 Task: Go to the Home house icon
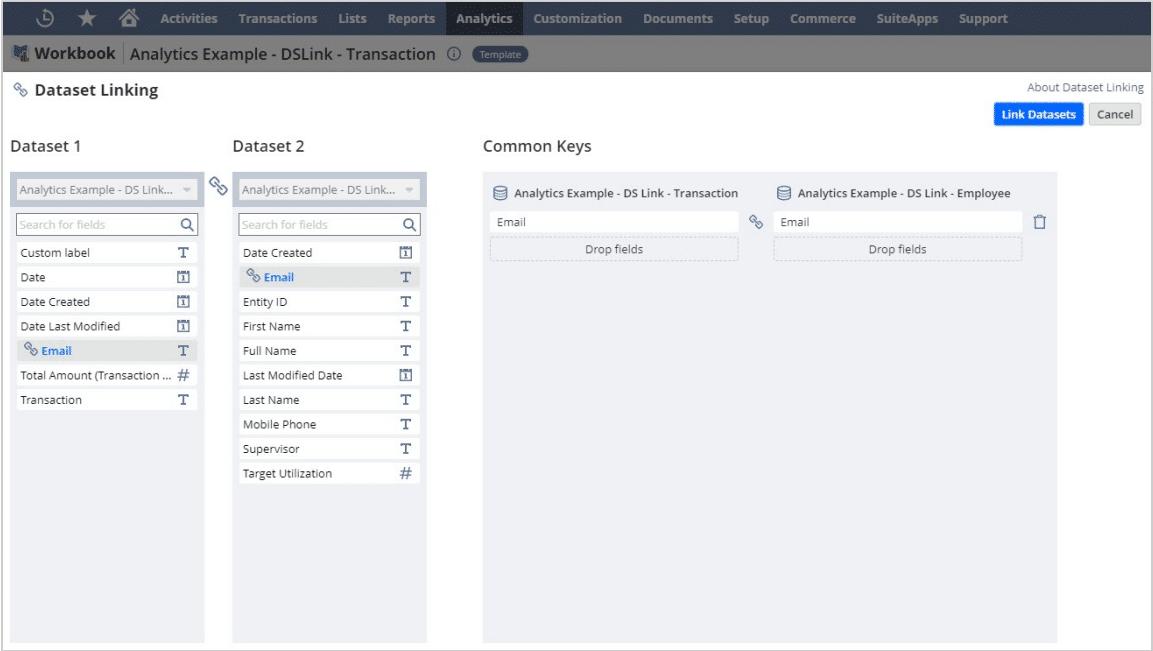click(x=128, y=18)
